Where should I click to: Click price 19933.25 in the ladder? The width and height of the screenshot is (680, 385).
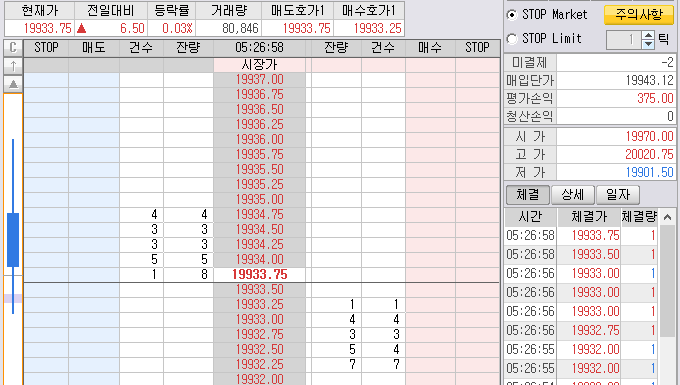coord(259,304)
